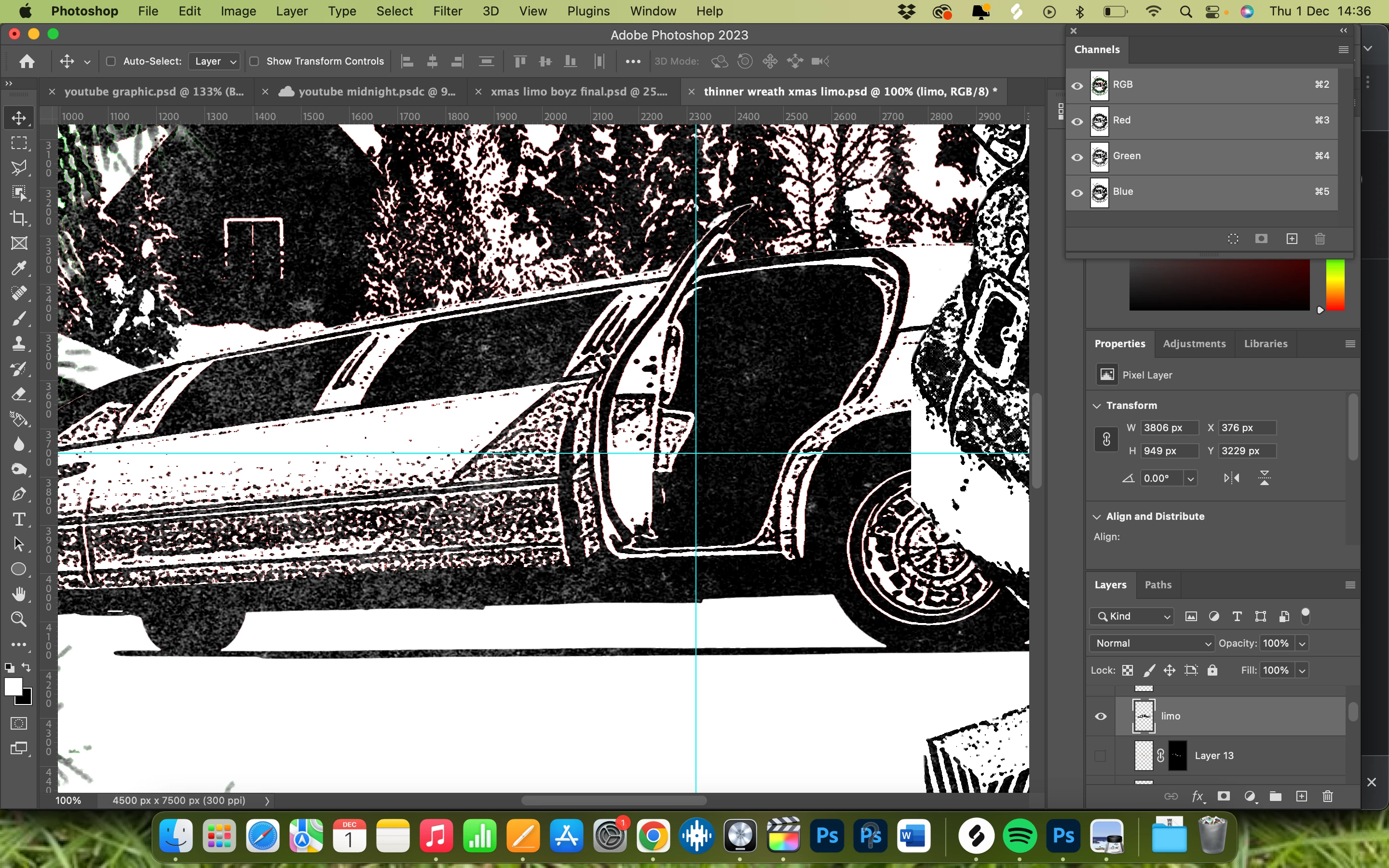
Task: Enable the Auto-Select checkbox
Action: [111, 61]
